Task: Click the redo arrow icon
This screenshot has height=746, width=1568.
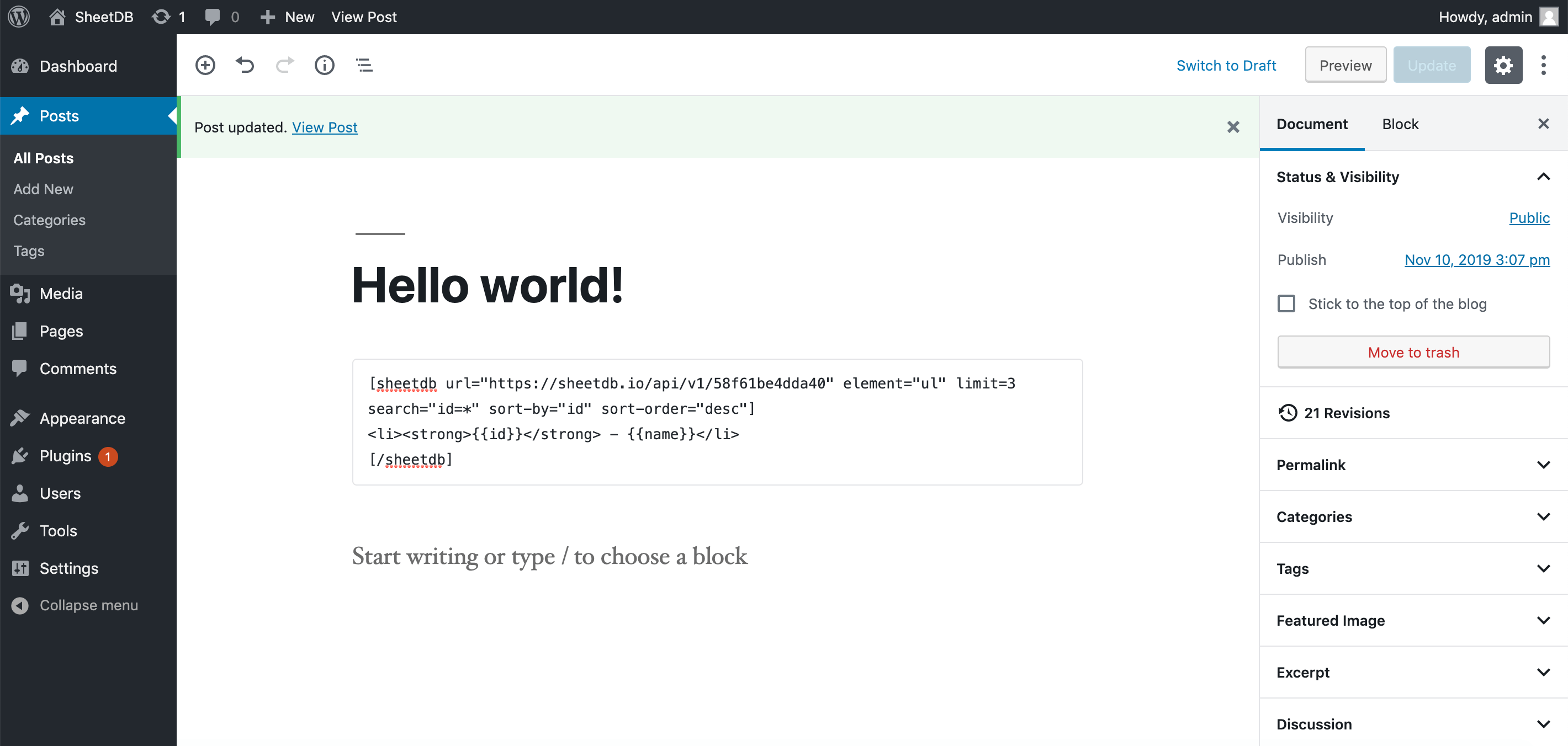Action: tap(284, 65)
